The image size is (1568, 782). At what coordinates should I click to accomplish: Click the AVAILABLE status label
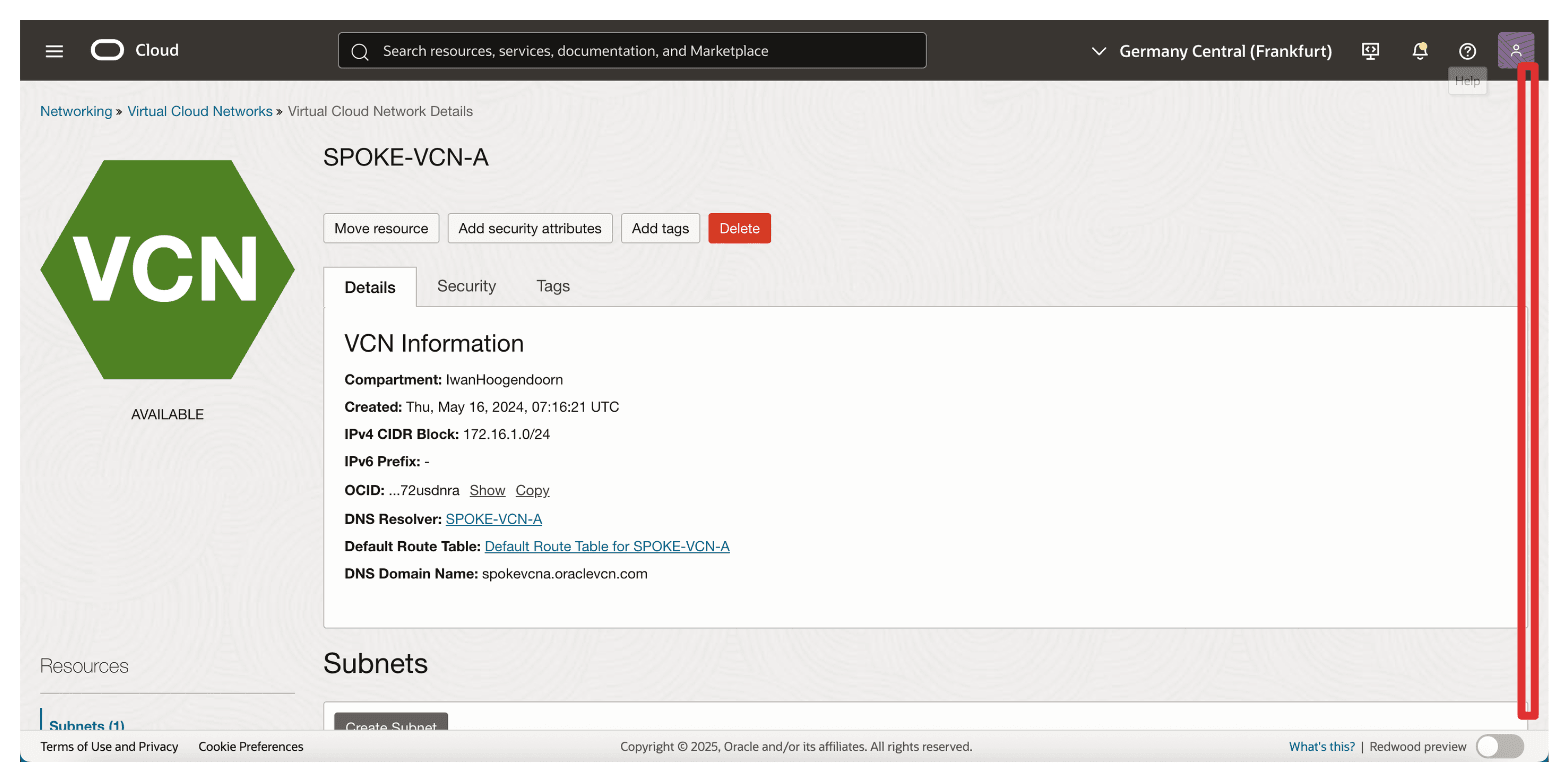tap(167, 414)
